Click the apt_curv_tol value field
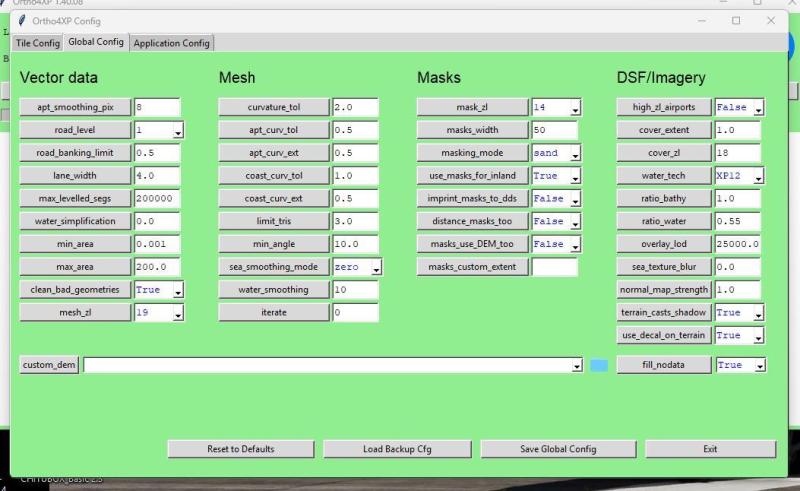This screenshot has height=491, width=800. coord(355,130)
